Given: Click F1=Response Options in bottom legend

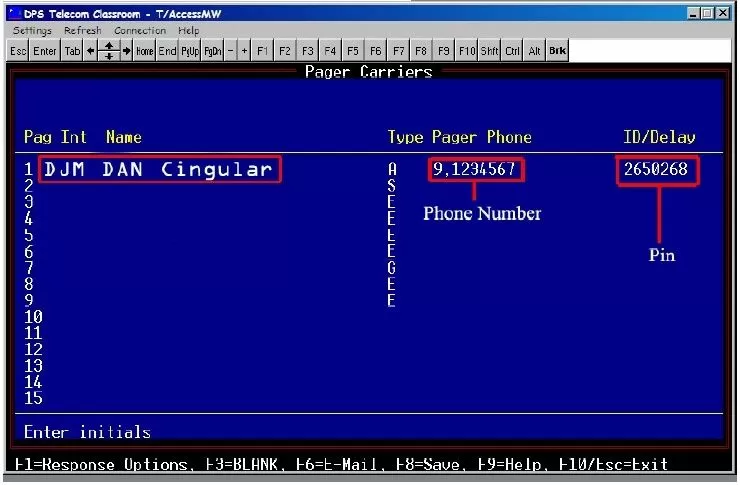Looking at the screenshot, I should 101,465.
